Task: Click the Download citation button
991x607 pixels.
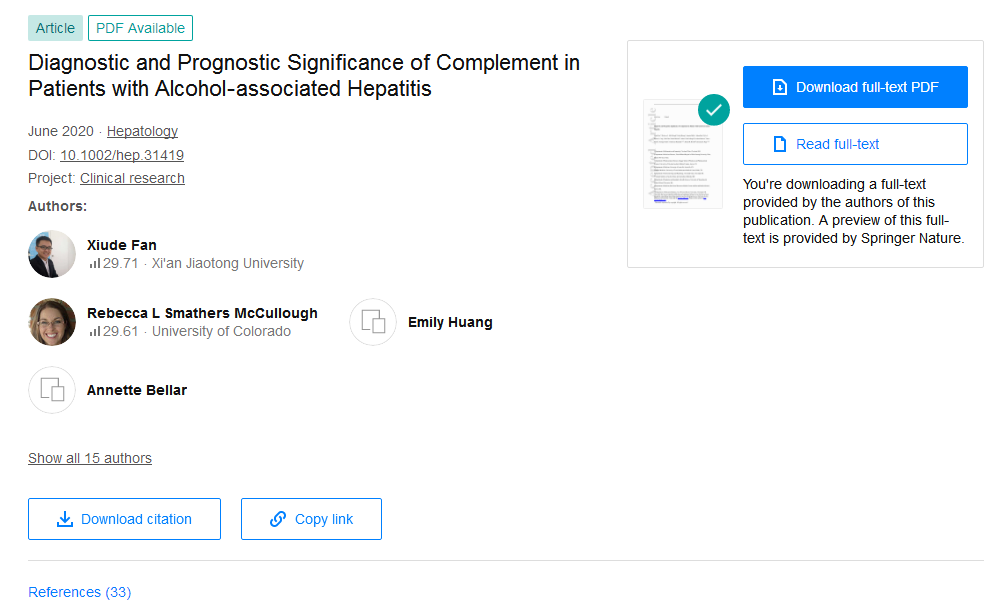Action: [124, 519]
